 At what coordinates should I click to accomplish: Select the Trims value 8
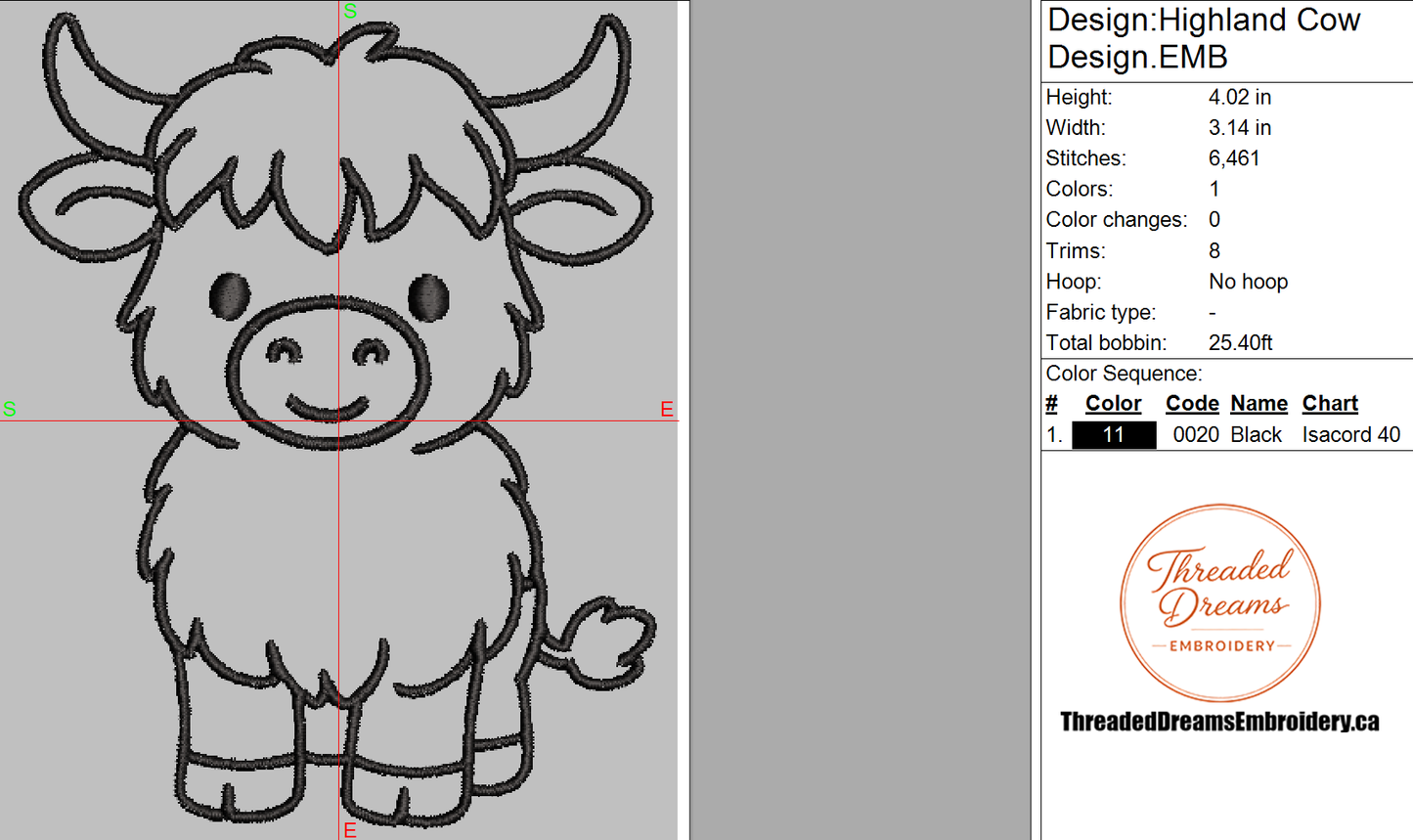coord(1214,251)
